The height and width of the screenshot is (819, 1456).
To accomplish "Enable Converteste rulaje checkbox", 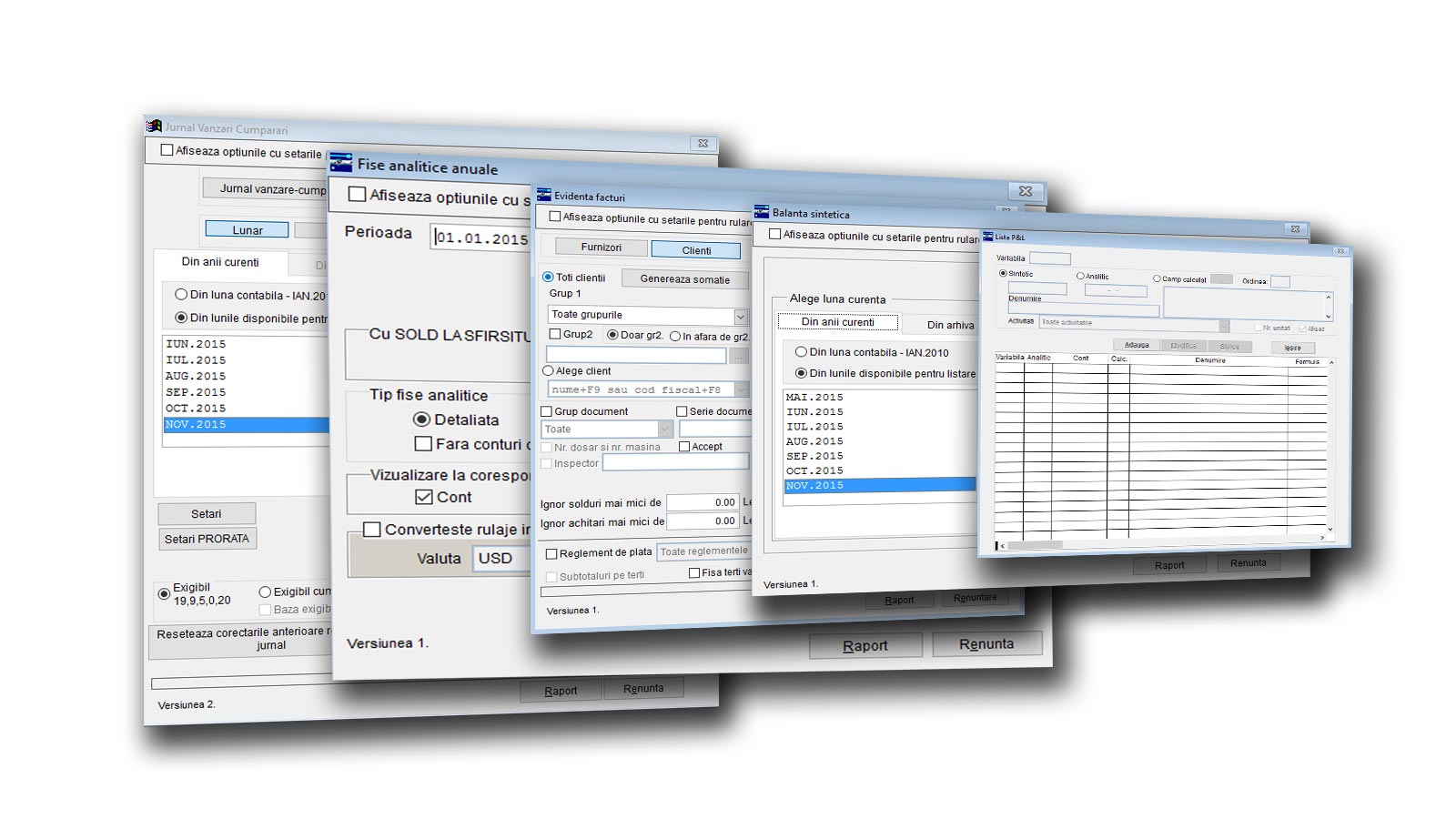I will coord(372,529).
